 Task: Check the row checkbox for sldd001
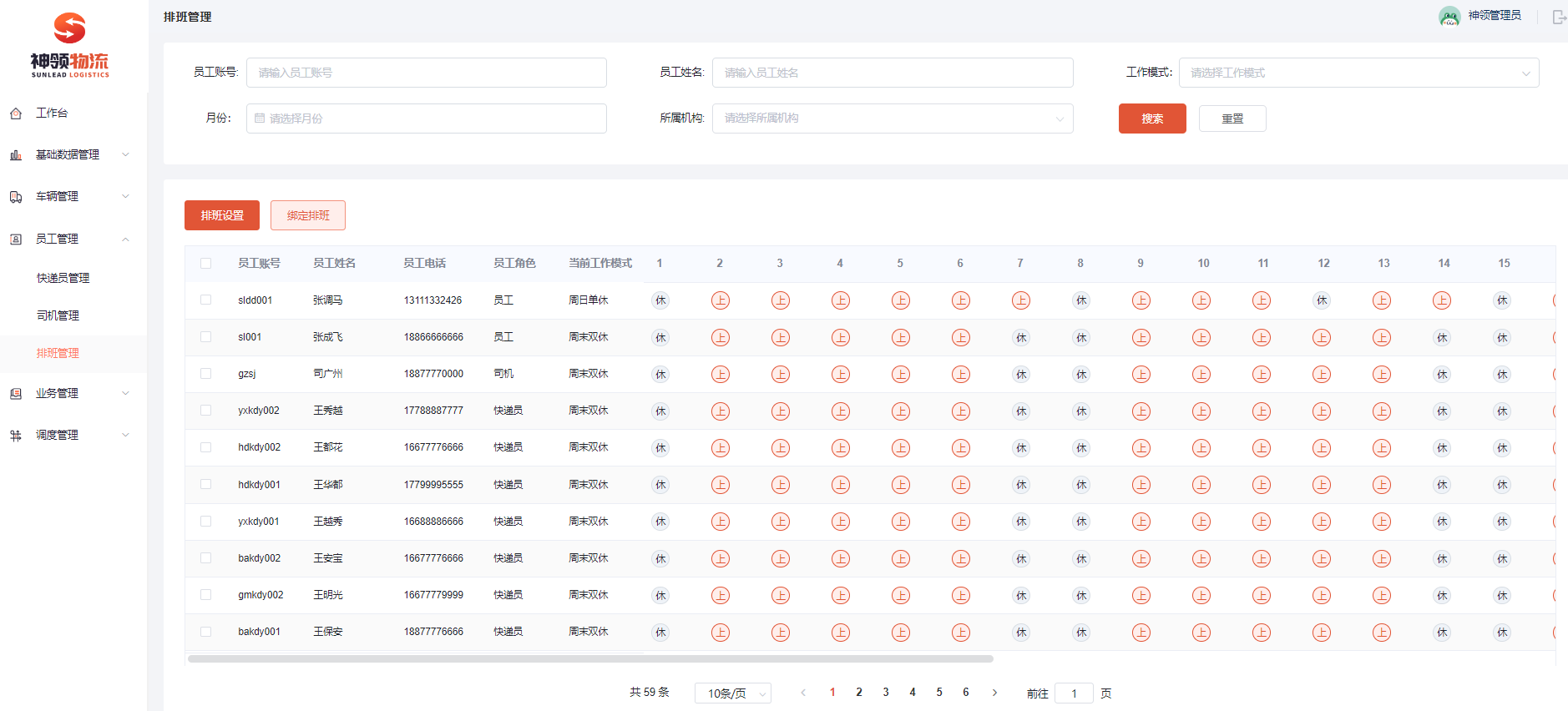click(x=206, y=300)
